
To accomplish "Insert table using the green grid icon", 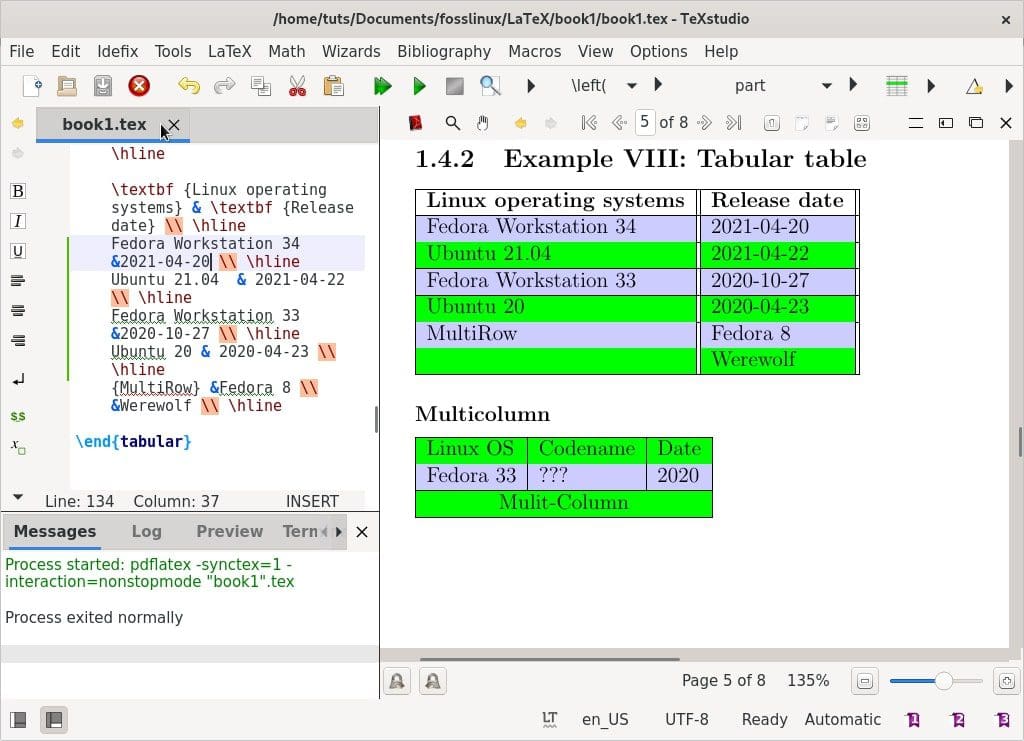I will [897, 86].
